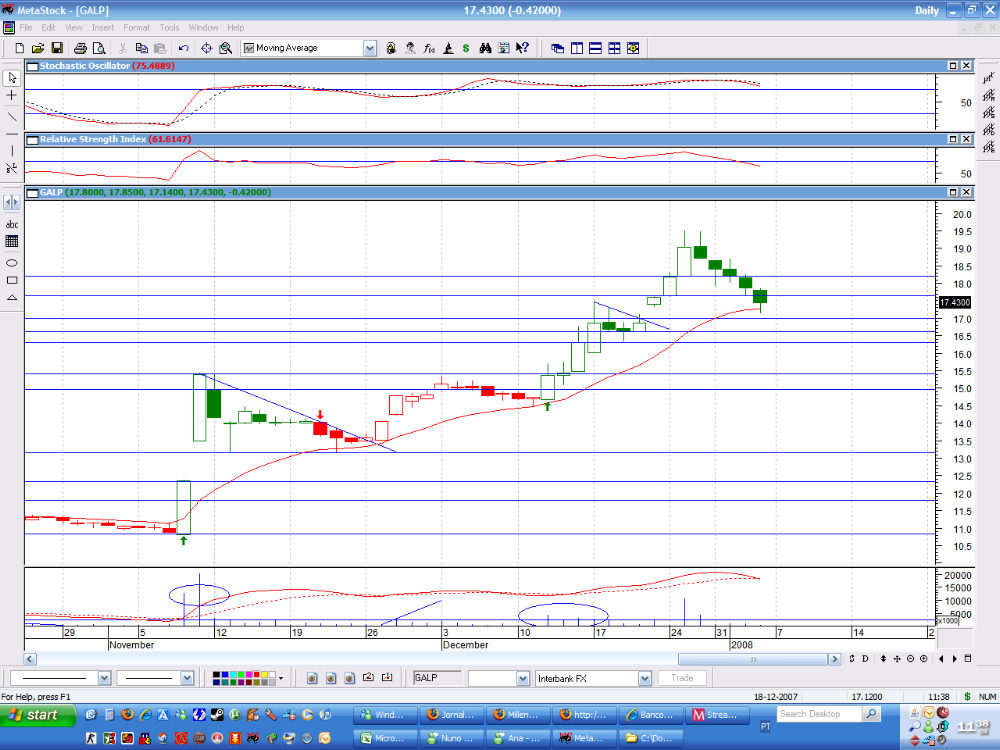Viewport: 1000px width, 750px height.
Task: Maximize the GALP price pane
Action: click(953, 192)
